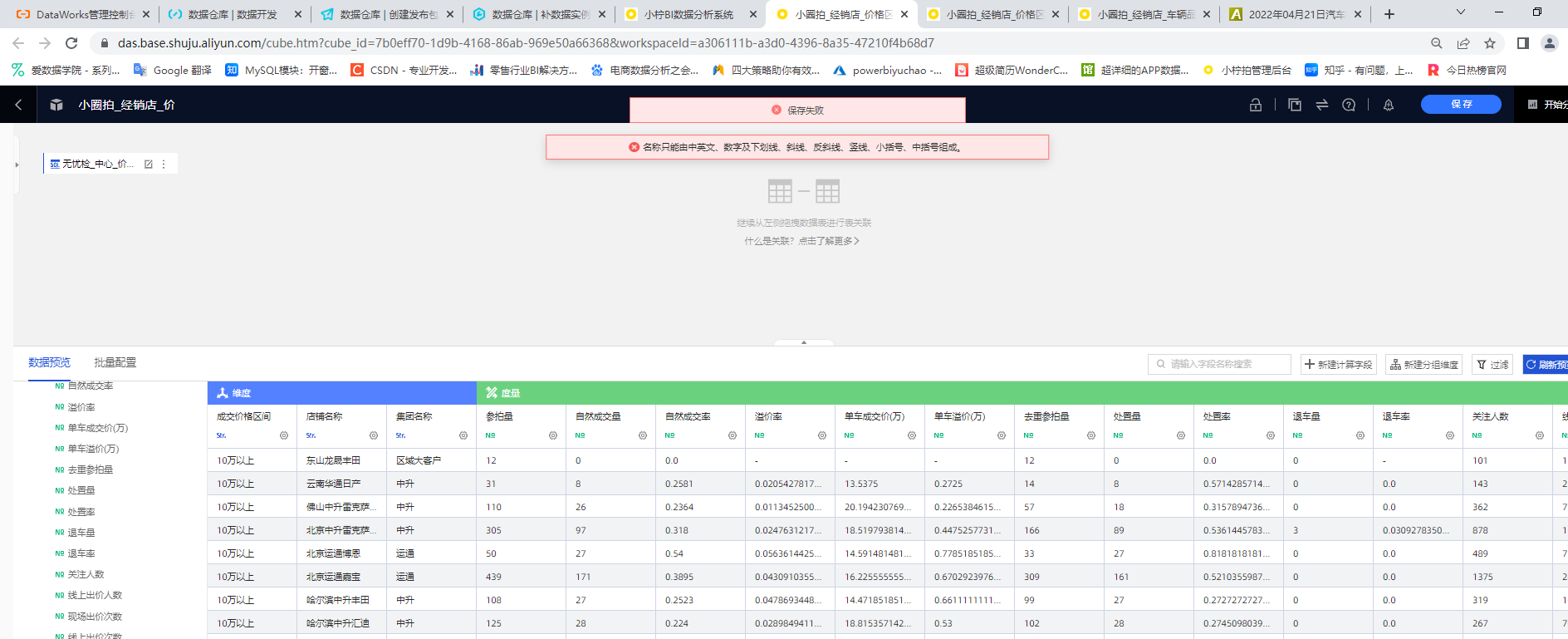Screen dimensions: 1568x639
Task: Click the lock icon in the header
Action: click(1256, 105)
